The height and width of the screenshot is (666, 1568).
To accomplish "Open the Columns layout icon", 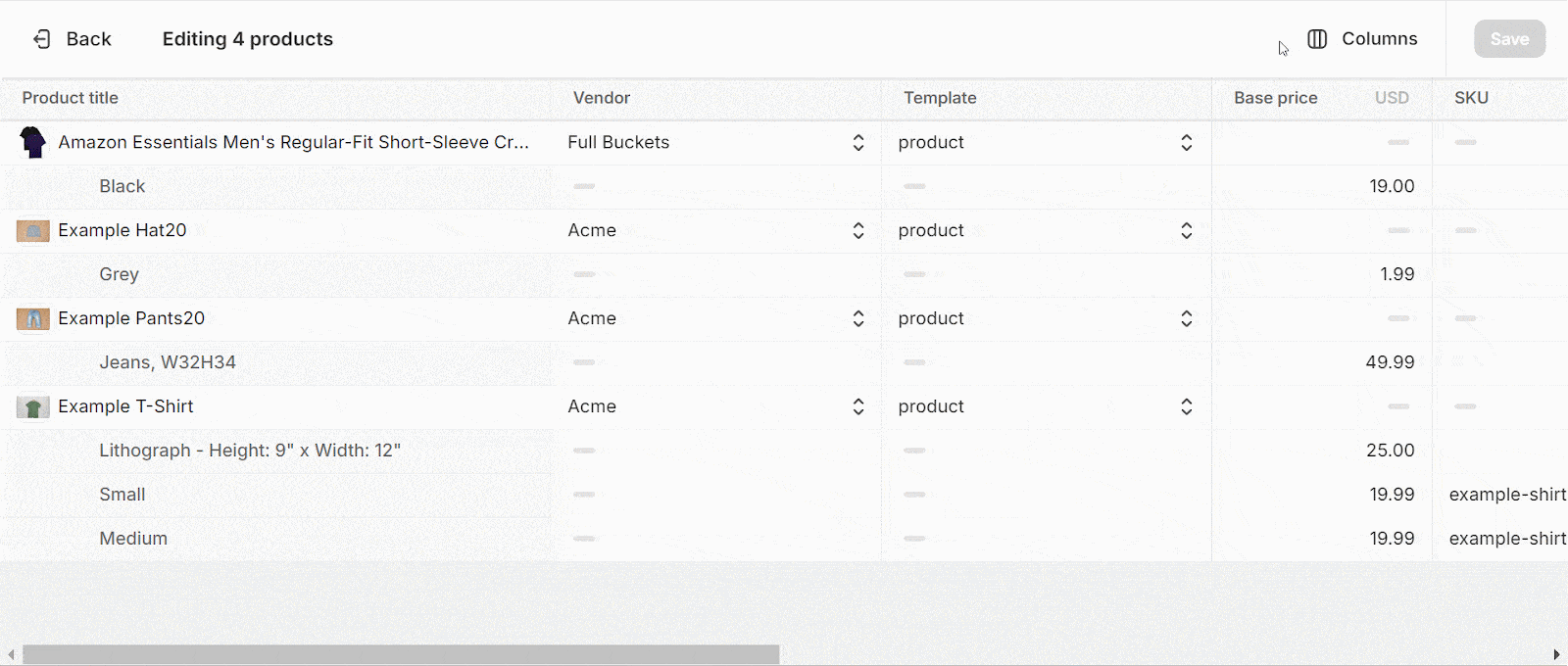I will point(1317,39).
